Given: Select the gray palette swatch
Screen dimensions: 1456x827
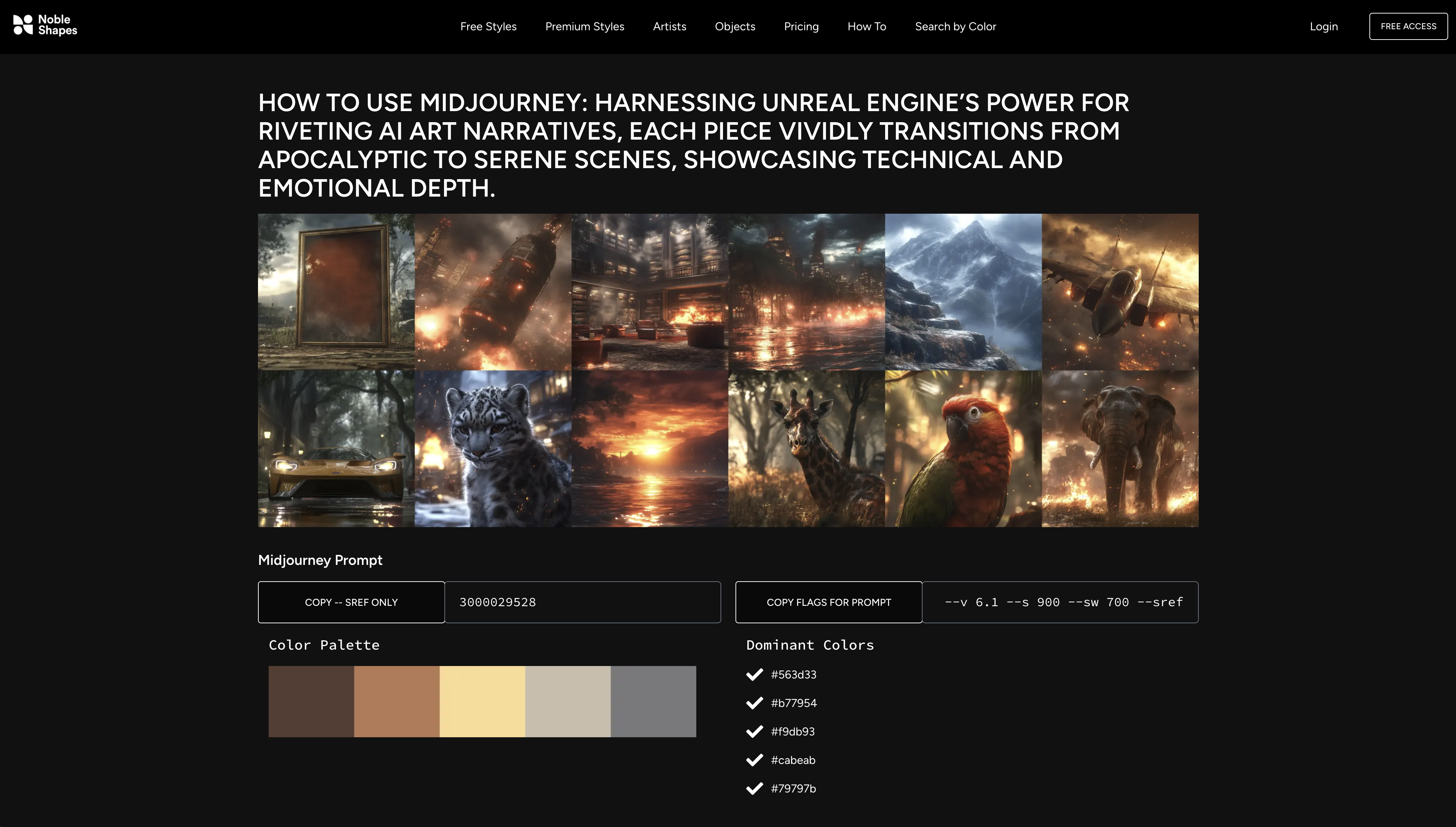Looking at the screenshot, I should (x=654, y=702).
